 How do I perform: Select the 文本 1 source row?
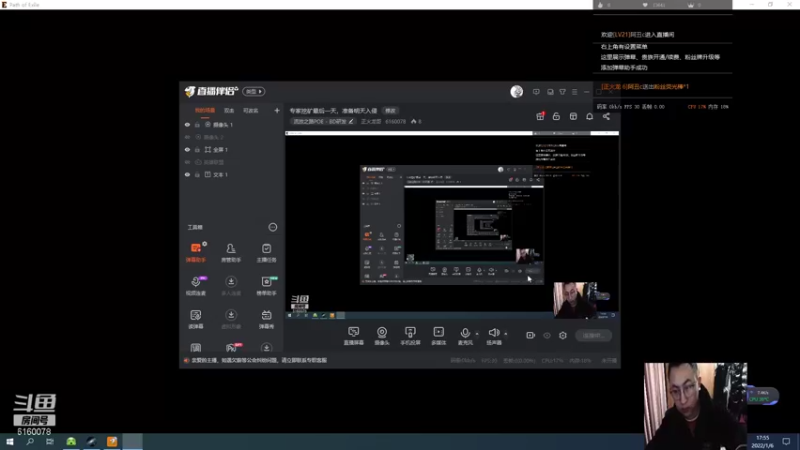231,174
